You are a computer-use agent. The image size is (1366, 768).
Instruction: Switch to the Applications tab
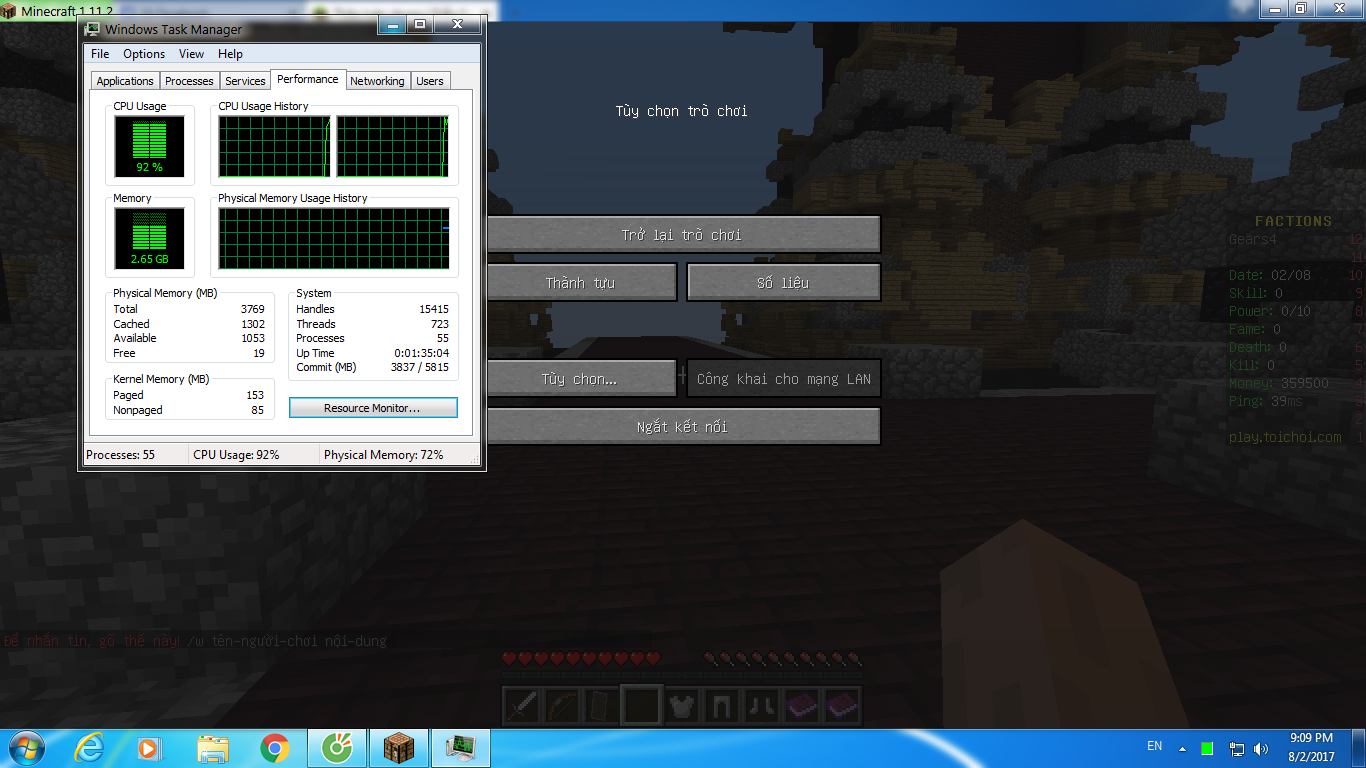[x=125, y=81]
